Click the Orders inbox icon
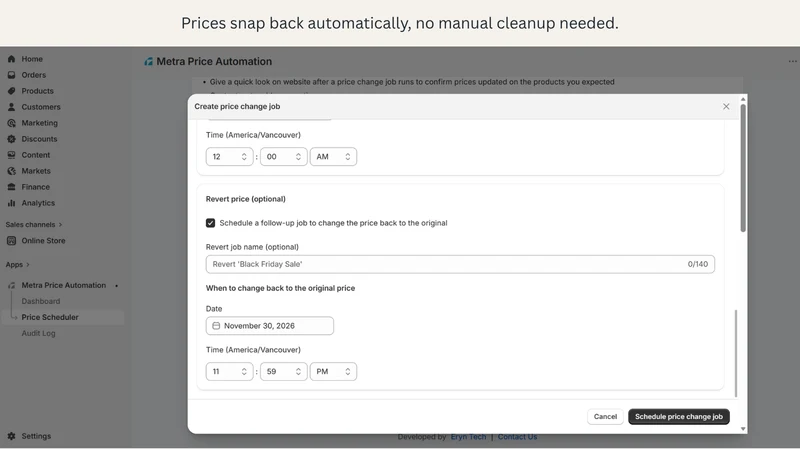This screenshot has height=450, width=800. 11,75
